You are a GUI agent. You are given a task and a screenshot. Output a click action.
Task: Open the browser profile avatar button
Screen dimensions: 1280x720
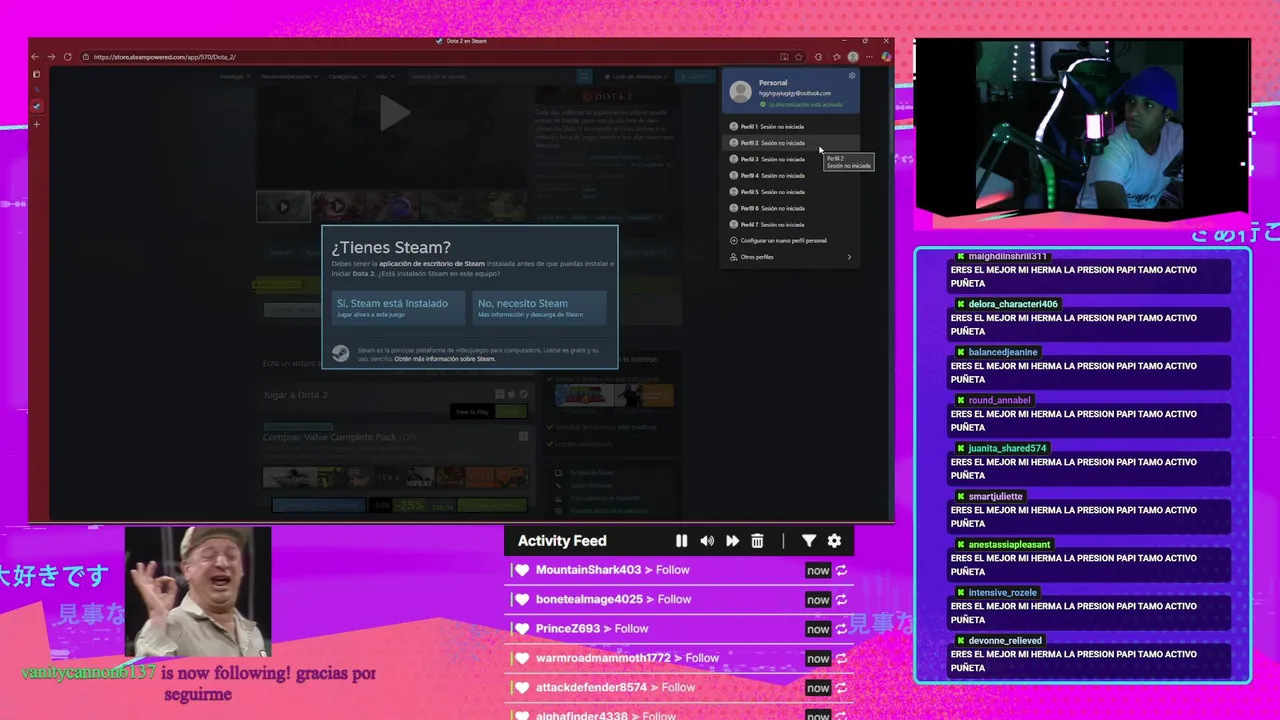tap(852, 57)
